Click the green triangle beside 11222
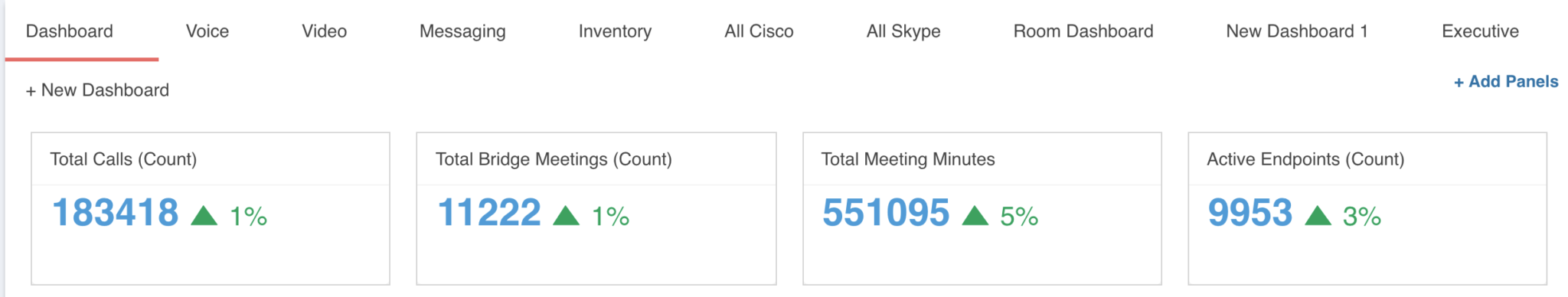Screen dimensions: 1568x297 (x=566, y=215)
